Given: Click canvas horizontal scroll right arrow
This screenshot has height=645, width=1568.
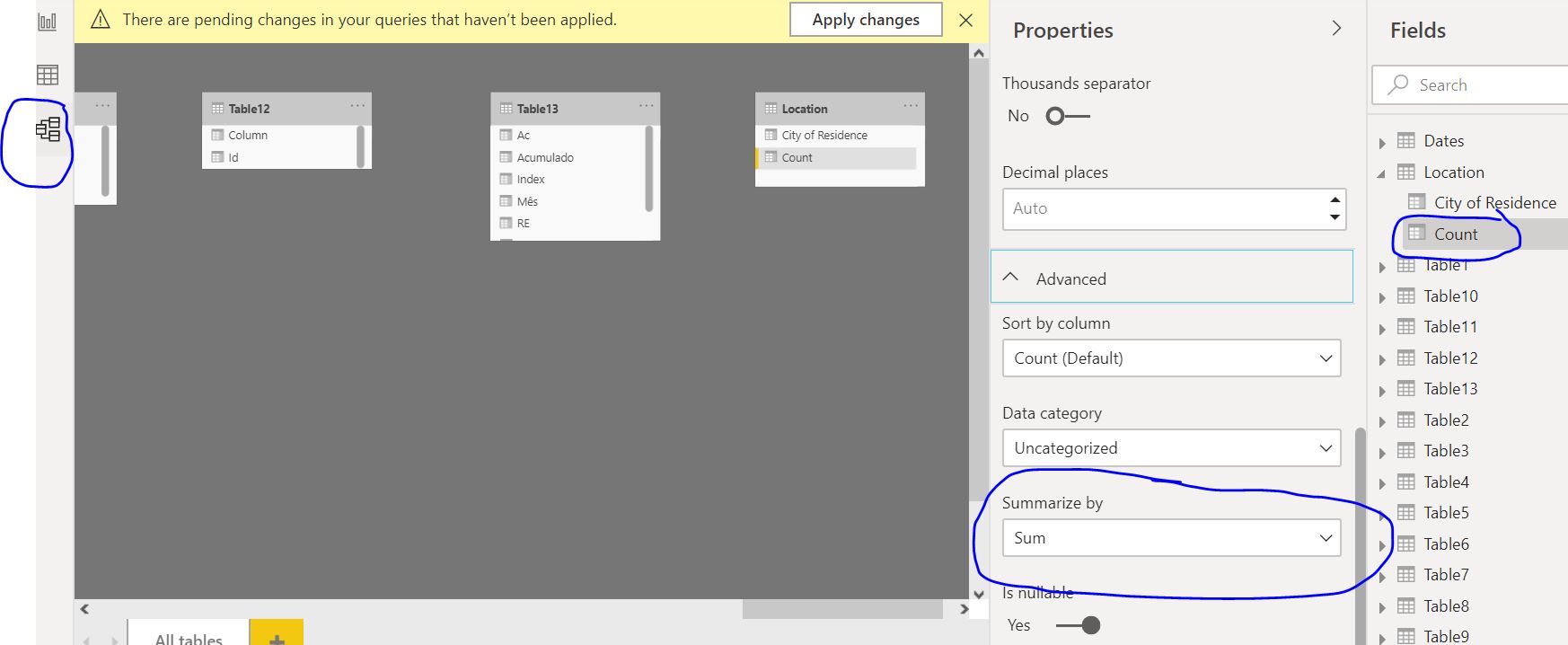Looking at the screenshot, I should (x=965, y=609).
